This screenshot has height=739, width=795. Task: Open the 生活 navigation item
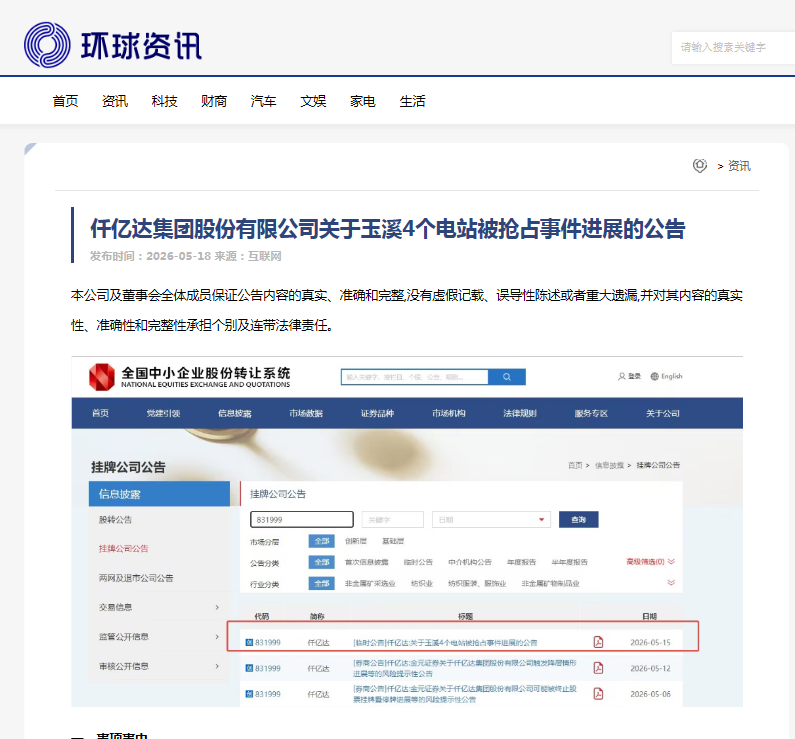click(412, 101)
